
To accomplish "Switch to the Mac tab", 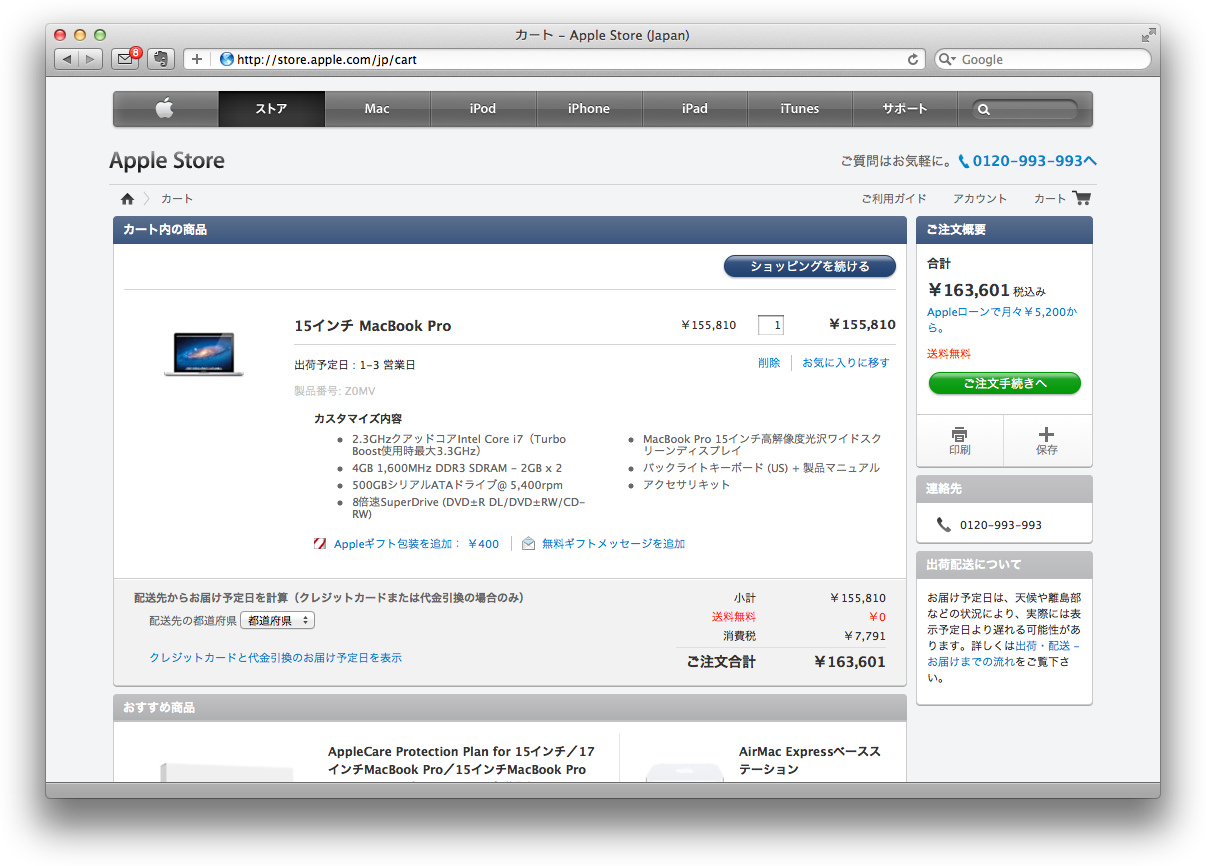I will coord(377,109).
